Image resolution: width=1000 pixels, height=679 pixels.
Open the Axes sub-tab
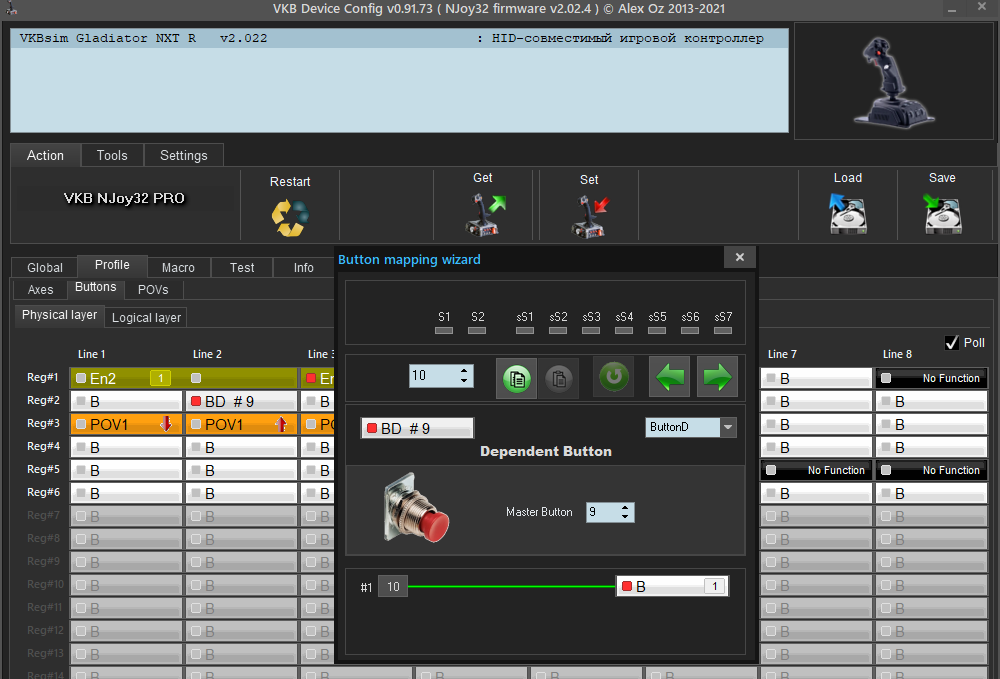click(x=40, y=290)
